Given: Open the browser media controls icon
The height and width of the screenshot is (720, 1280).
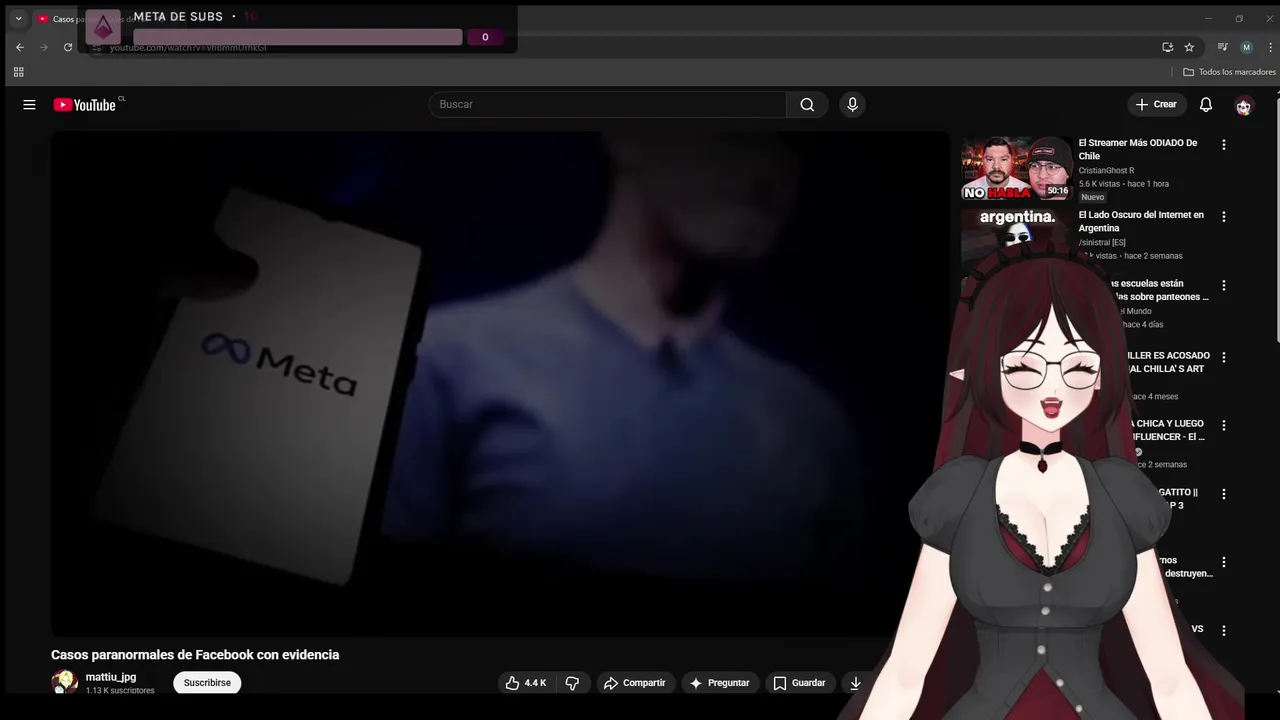Looking at the screenshot, I should pyautogui.click(x=1222, y=47).
